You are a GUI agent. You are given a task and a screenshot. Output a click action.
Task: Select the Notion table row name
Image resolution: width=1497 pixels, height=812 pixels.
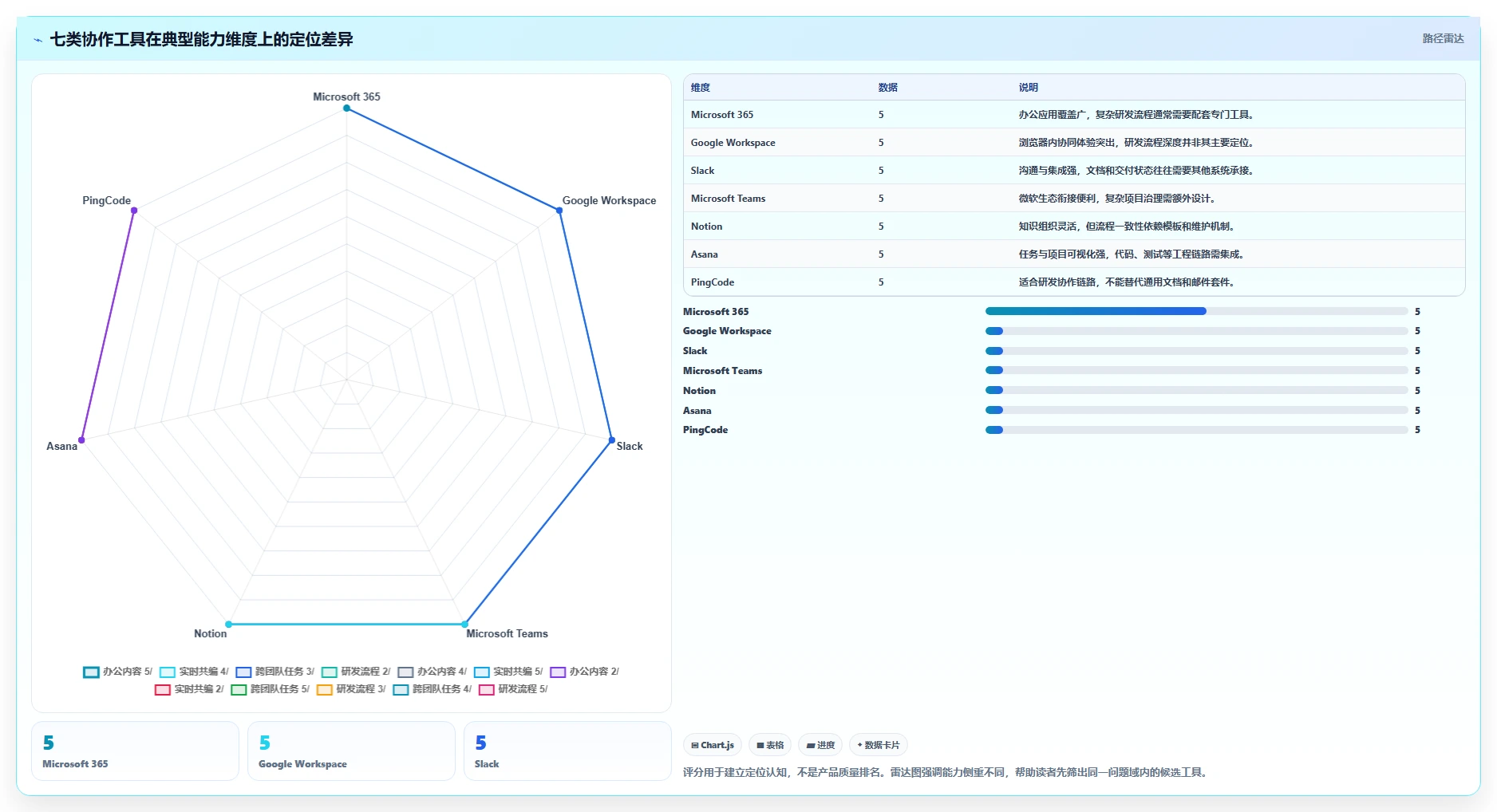point(707,227)
